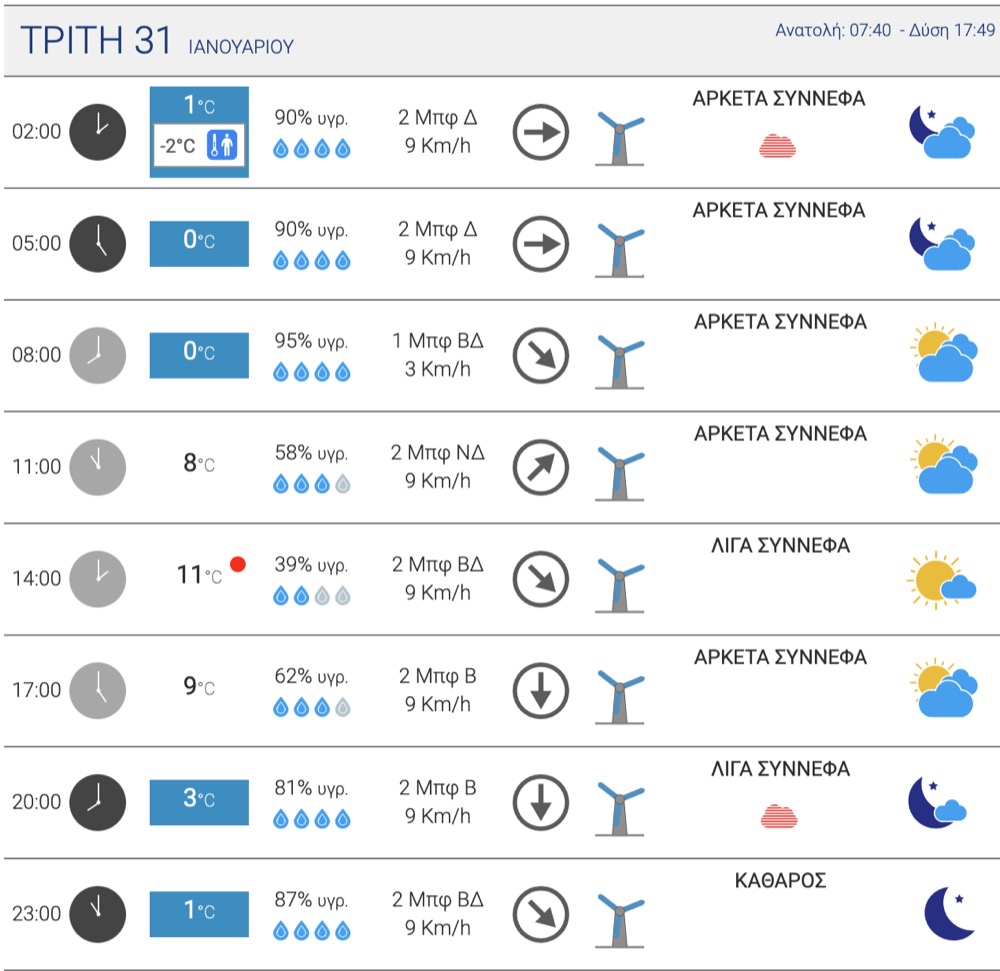Click the red fog icon at 20:00
This screenshot has width=1000, height=971.
779,816
